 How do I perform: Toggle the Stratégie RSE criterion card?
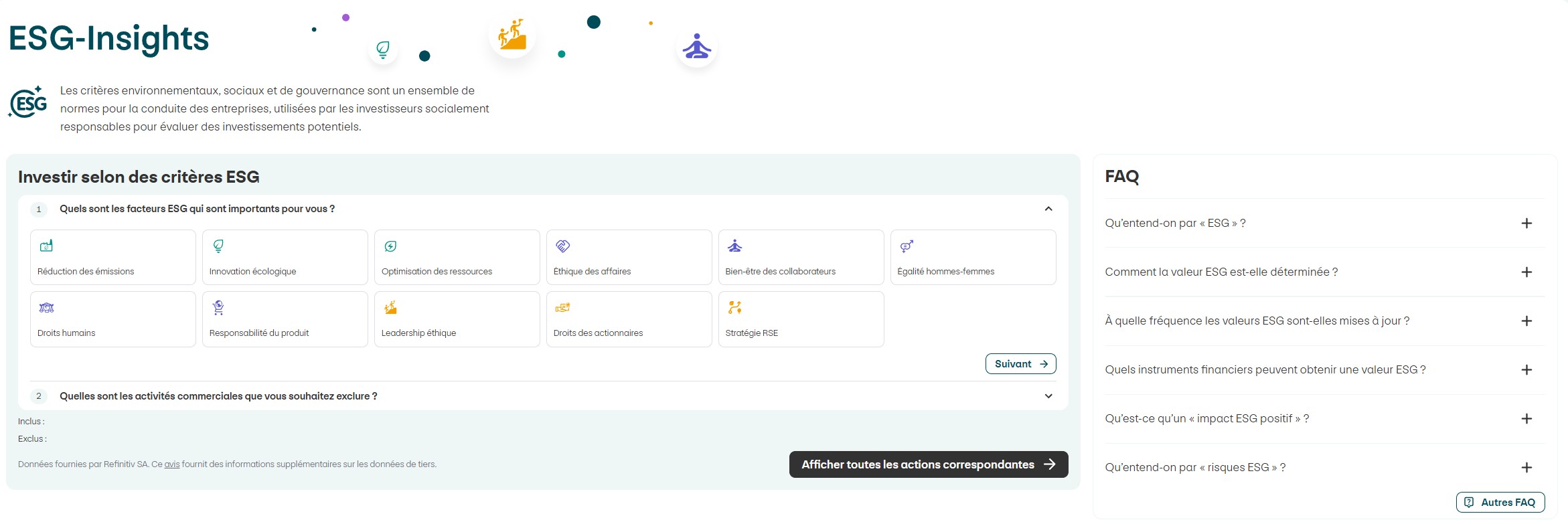801,319
